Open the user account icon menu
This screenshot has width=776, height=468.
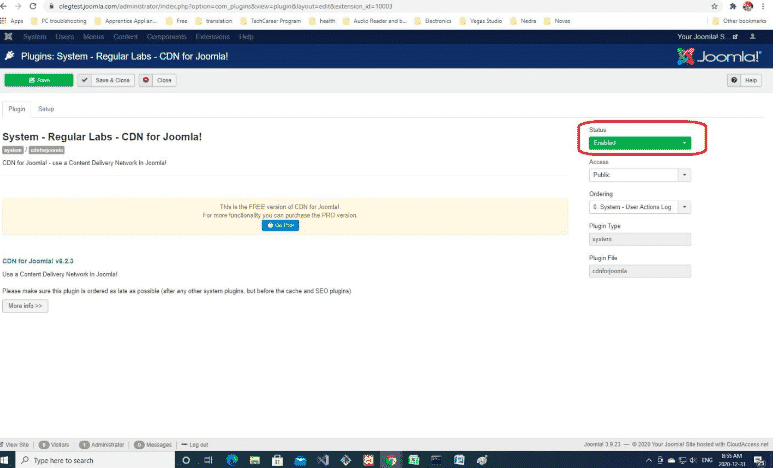pyautogui.click(x=752, y=37)
